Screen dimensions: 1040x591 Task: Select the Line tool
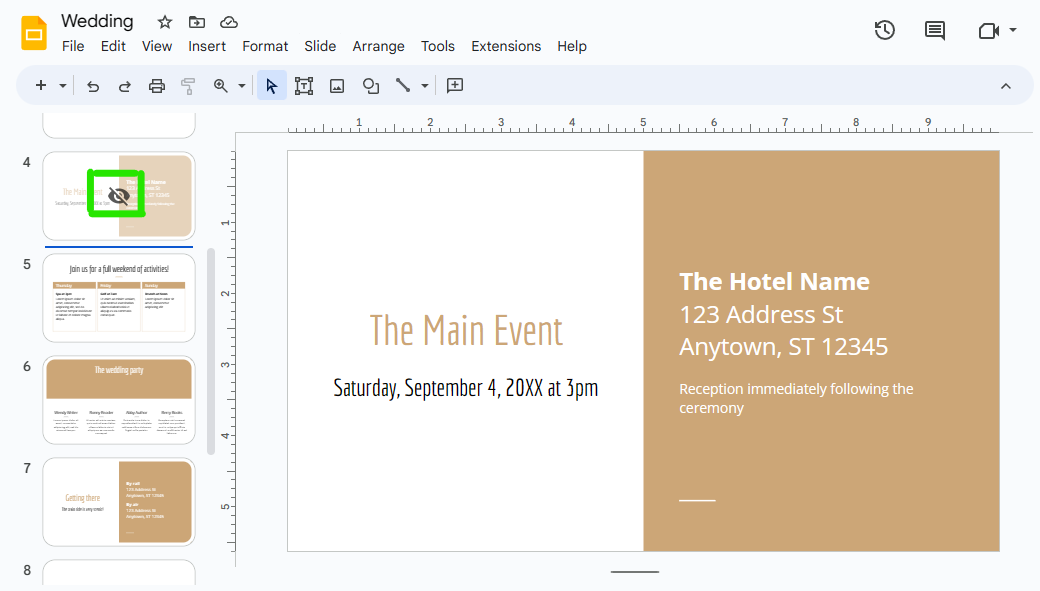point(403,86)
